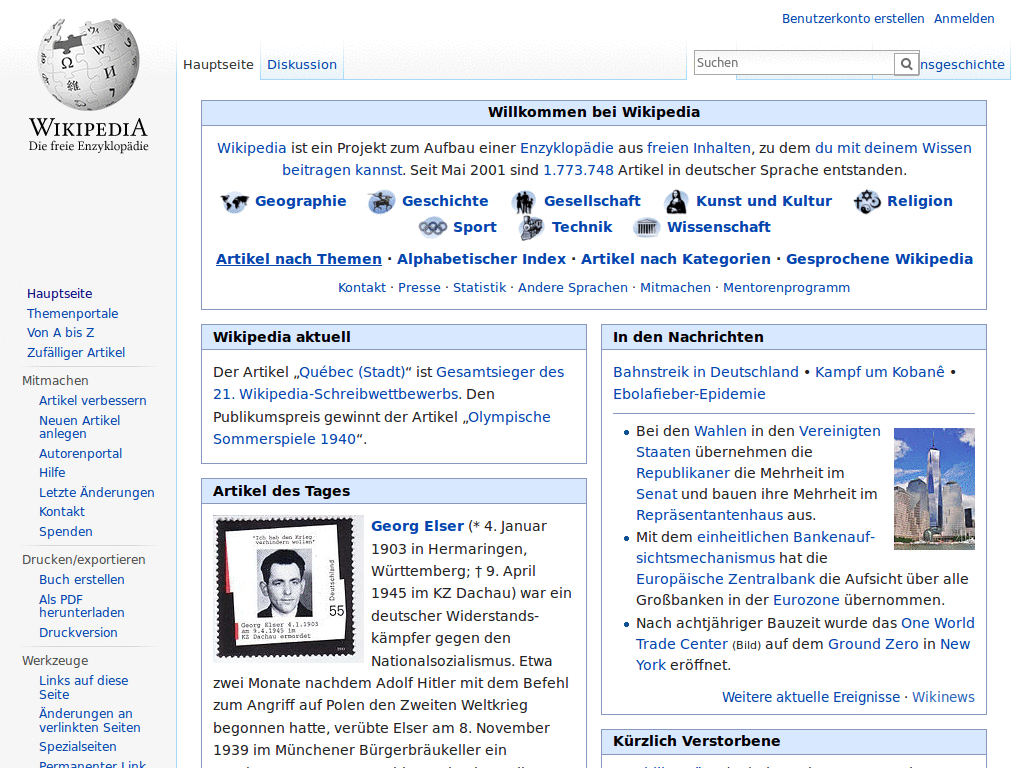Click the Geographie world map icon
The image size is (1024, 768).
[234, 202]
